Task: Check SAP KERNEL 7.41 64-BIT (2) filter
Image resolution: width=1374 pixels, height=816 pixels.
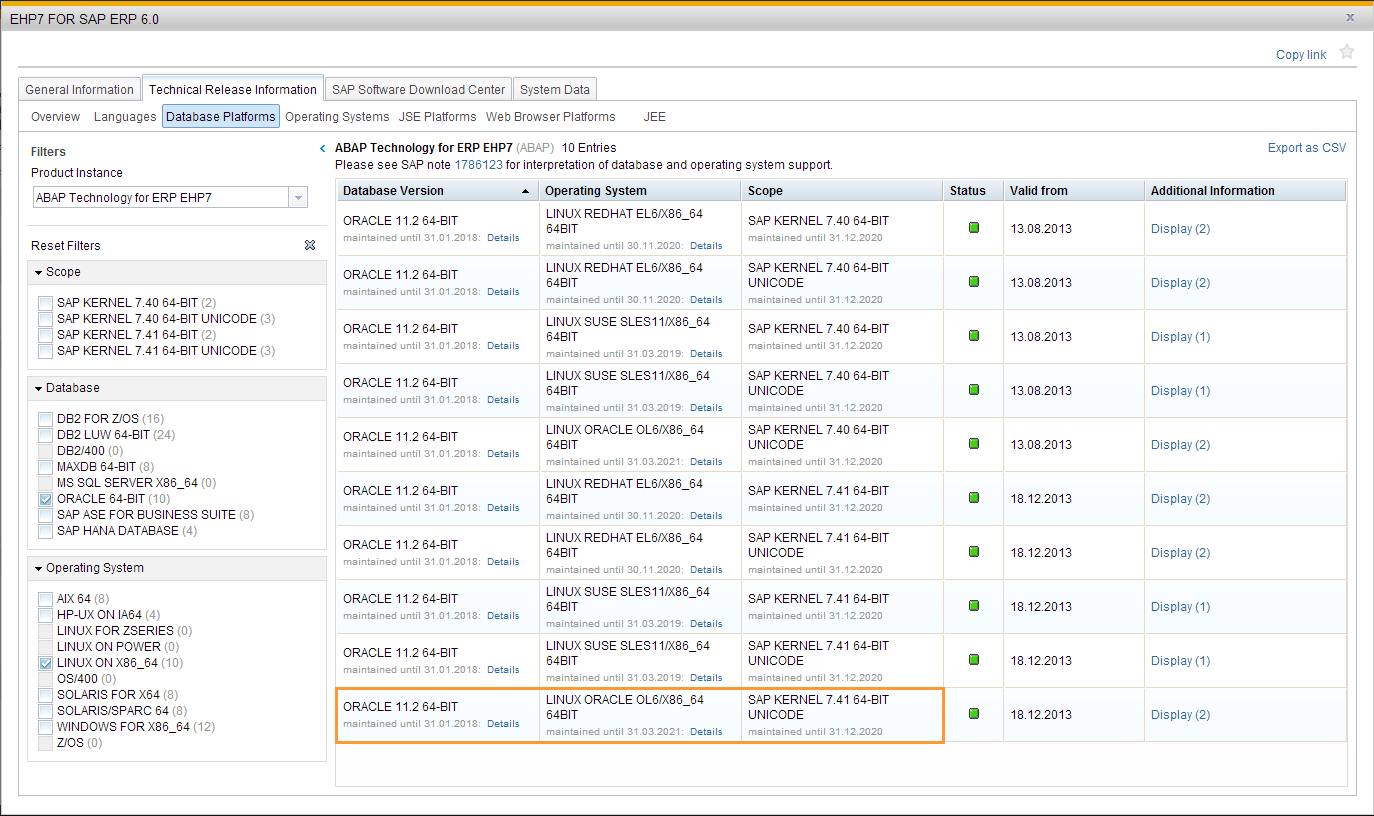Action: pyautogui.click(x=45, y=335)
